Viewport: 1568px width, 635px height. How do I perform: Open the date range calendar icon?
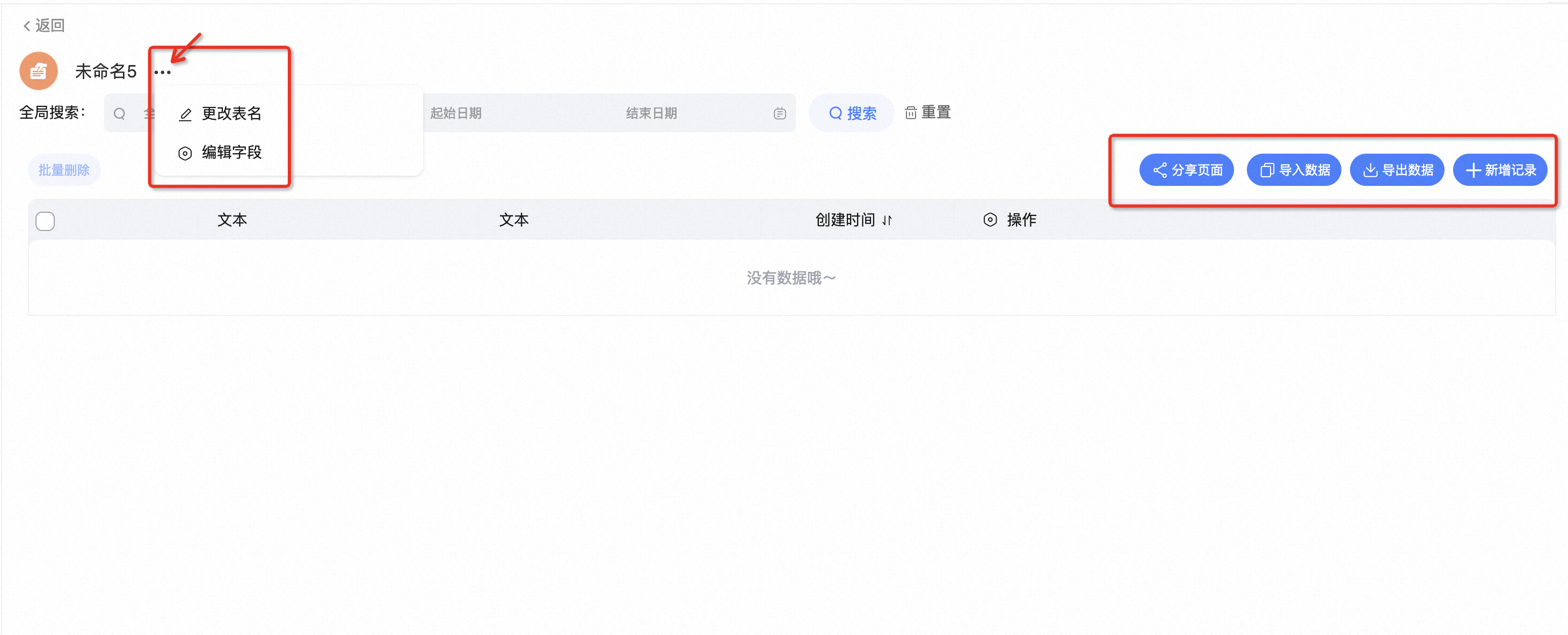[x=780, y=114]
